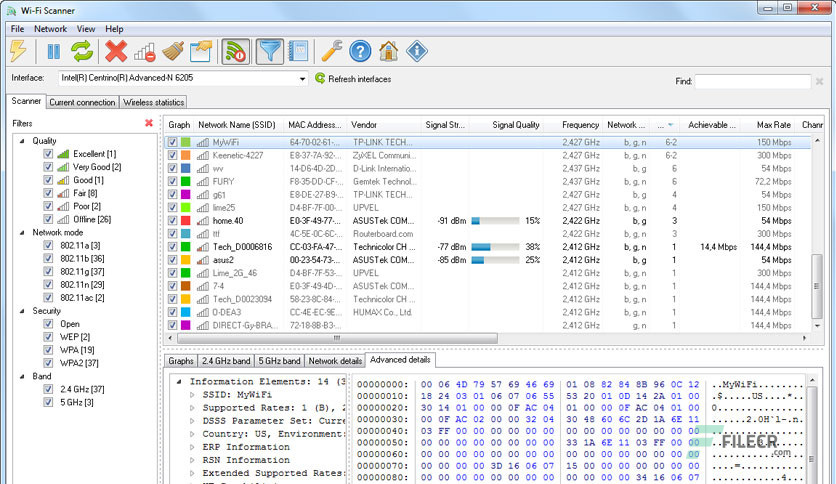Click the Poor quality signal bars icon
The height and width of the screenshot is (484, 836).
point(63,206)
